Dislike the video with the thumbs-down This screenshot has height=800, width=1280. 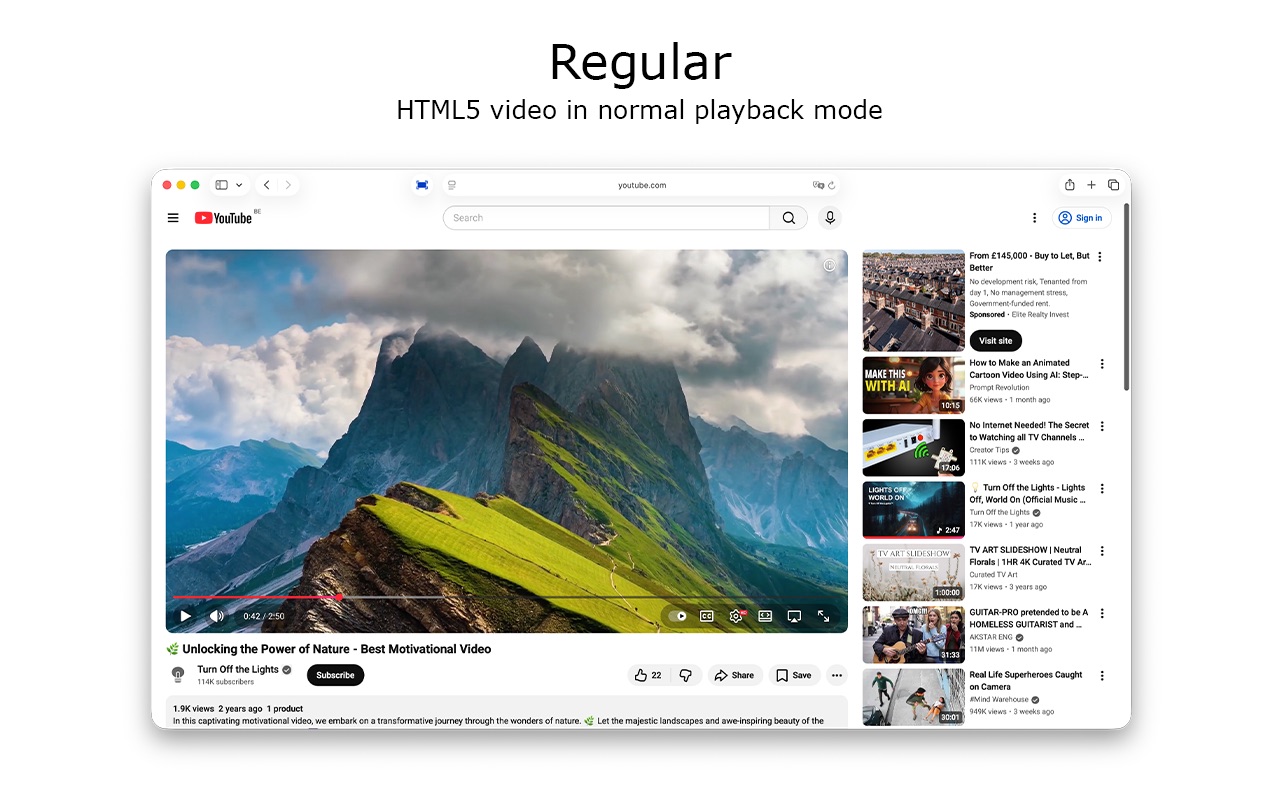[685, 675]
